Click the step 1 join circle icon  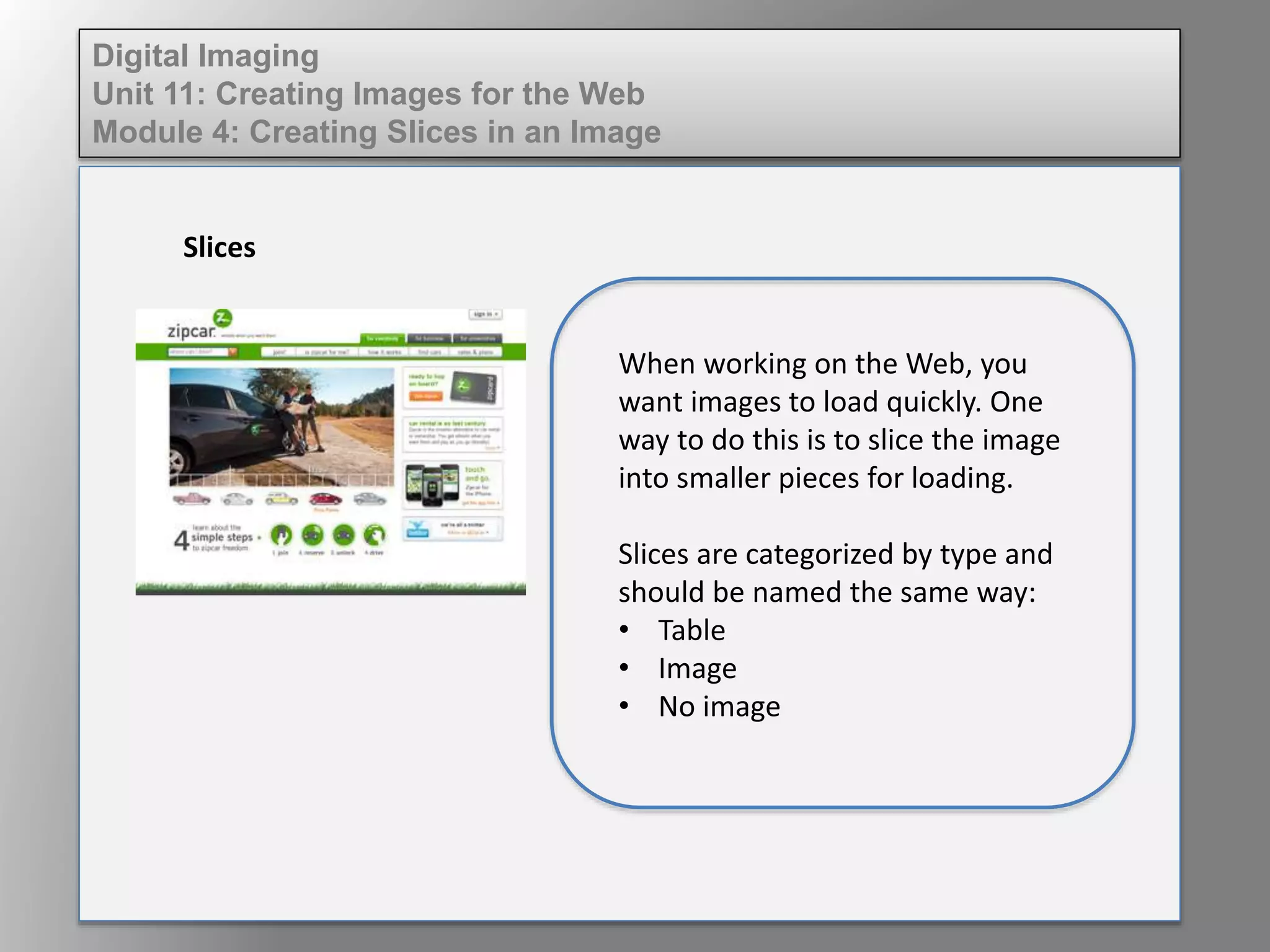tap(282, 534)
